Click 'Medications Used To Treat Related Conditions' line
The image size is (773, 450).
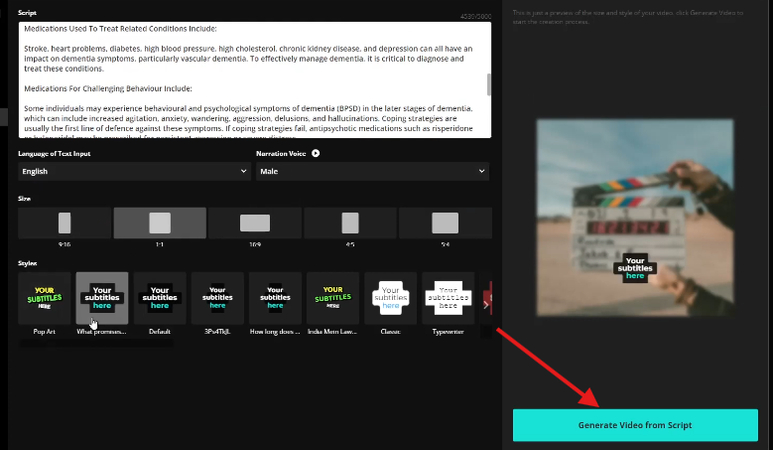[120, 29]
